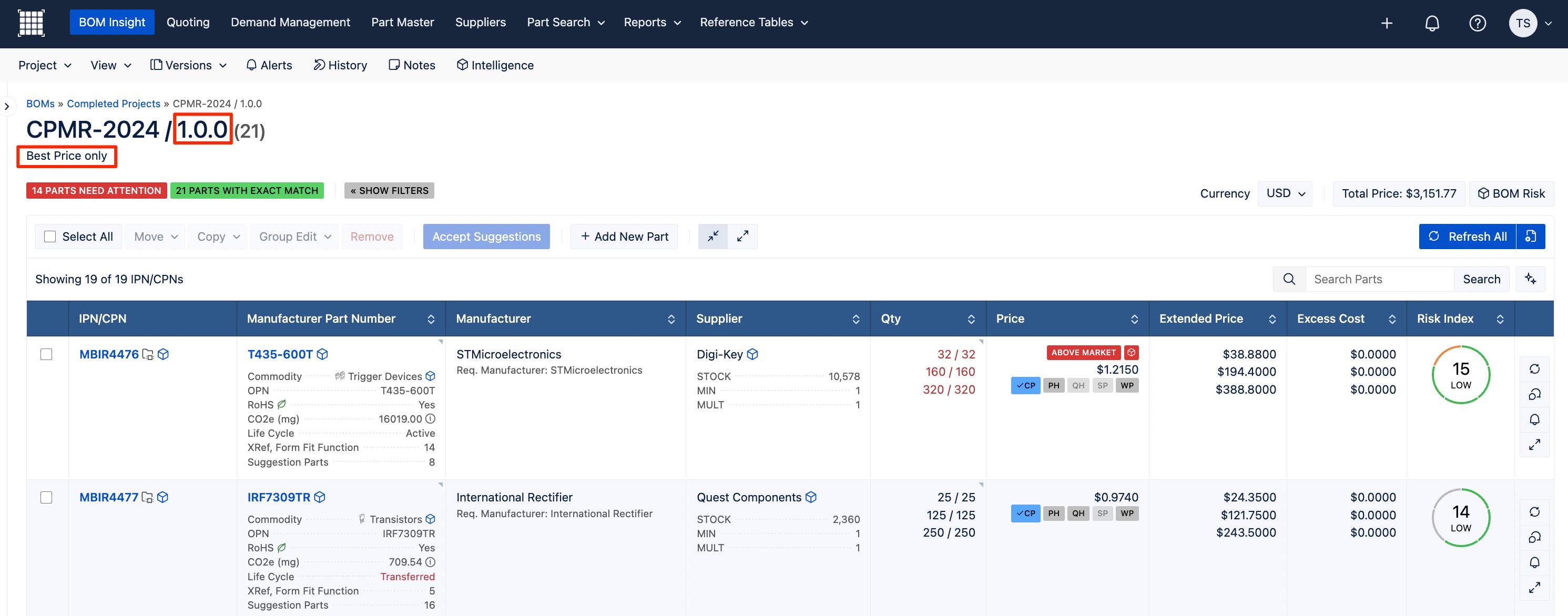The image size is (1568, 616).
Task: Open the Move dropdown
Action: [x=156, y=236]
